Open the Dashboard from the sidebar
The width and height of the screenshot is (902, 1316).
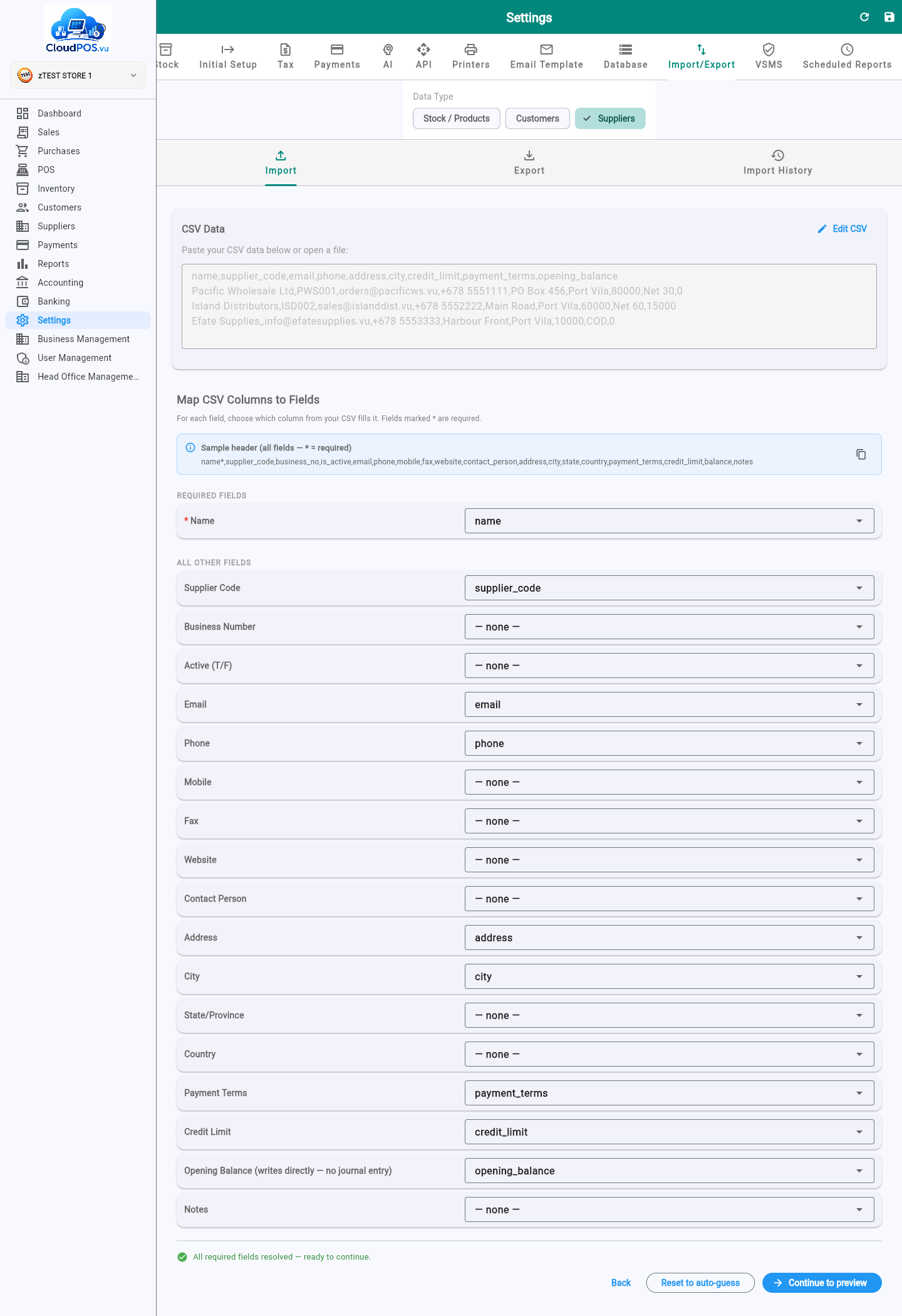[78, 113]
